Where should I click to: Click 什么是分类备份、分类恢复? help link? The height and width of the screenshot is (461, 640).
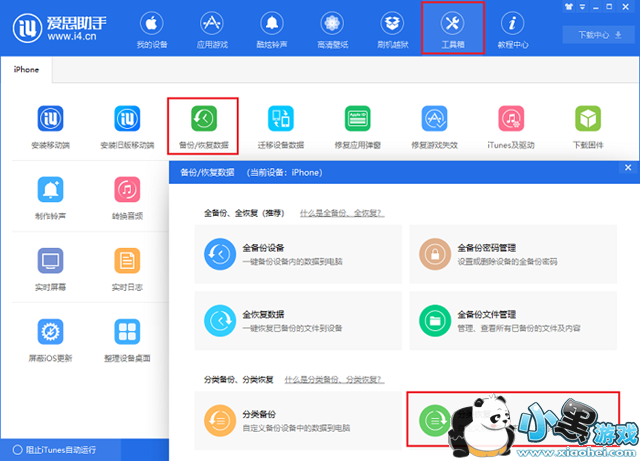coord(334,380)
